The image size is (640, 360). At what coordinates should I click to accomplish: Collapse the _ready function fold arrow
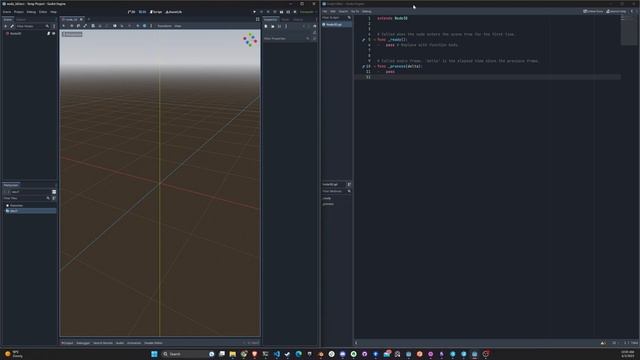[374, 40]
